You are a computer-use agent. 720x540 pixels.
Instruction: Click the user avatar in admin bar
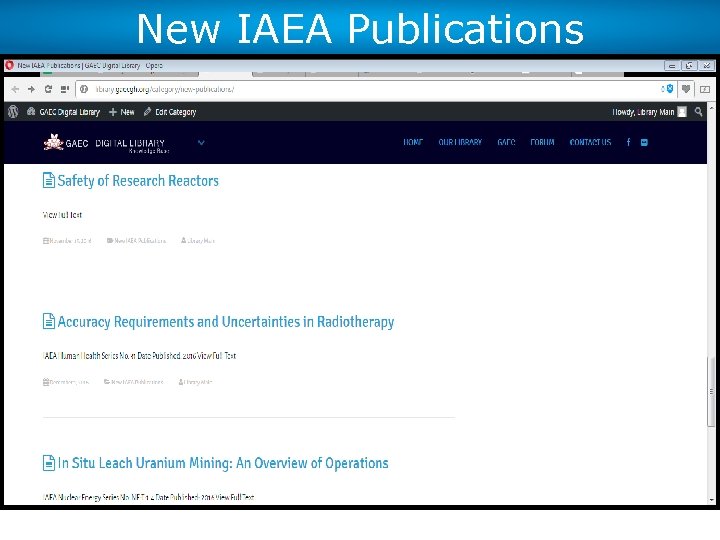[x=682, y=112]
